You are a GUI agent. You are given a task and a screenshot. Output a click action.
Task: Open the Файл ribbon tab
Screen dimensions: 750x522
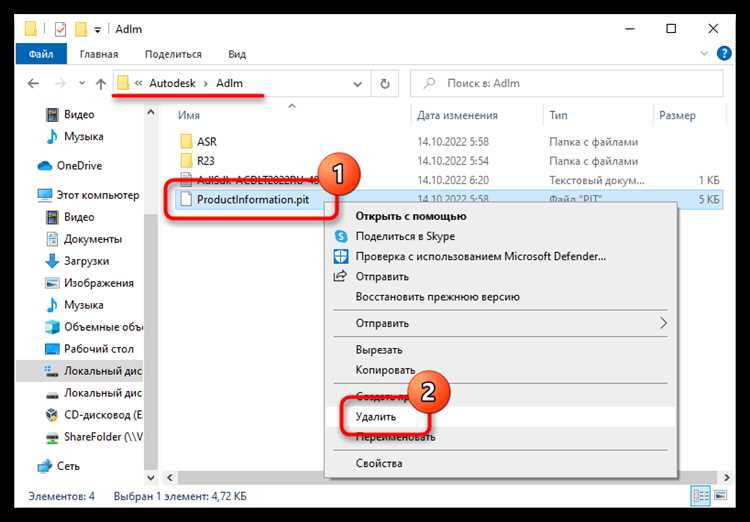click(x=41, y=54)
